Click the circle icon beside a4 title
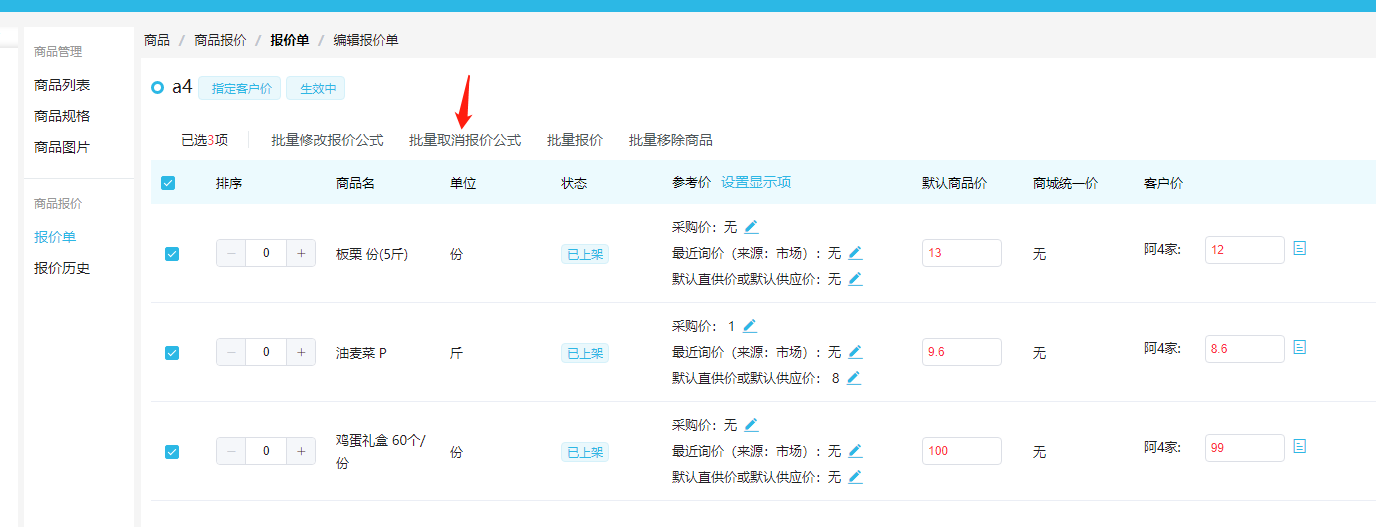The height and width of the screenshot is (527, 1376). [157, 88]
